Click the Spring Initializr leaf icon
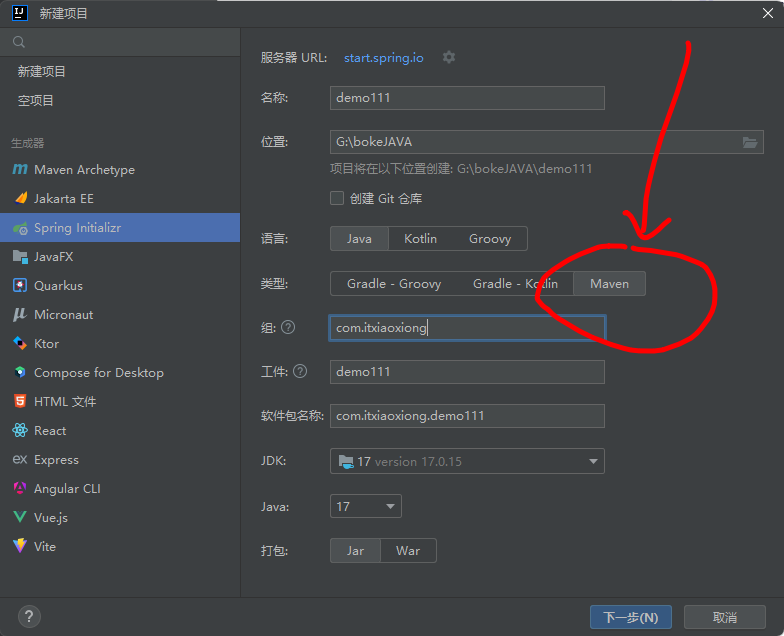The height and width of the screenshot is (636, 784). click(20, 228)
